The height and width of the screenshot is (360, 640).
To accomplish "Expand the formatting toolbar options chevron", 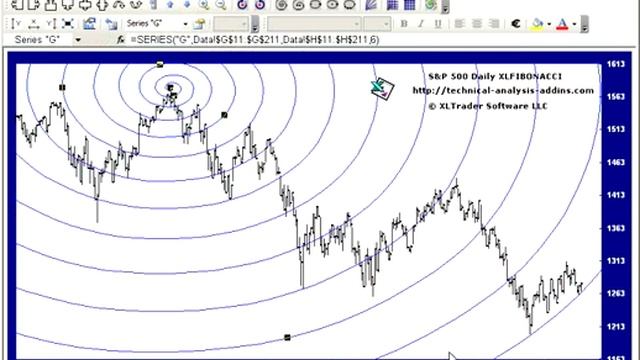I will [584, 24].
